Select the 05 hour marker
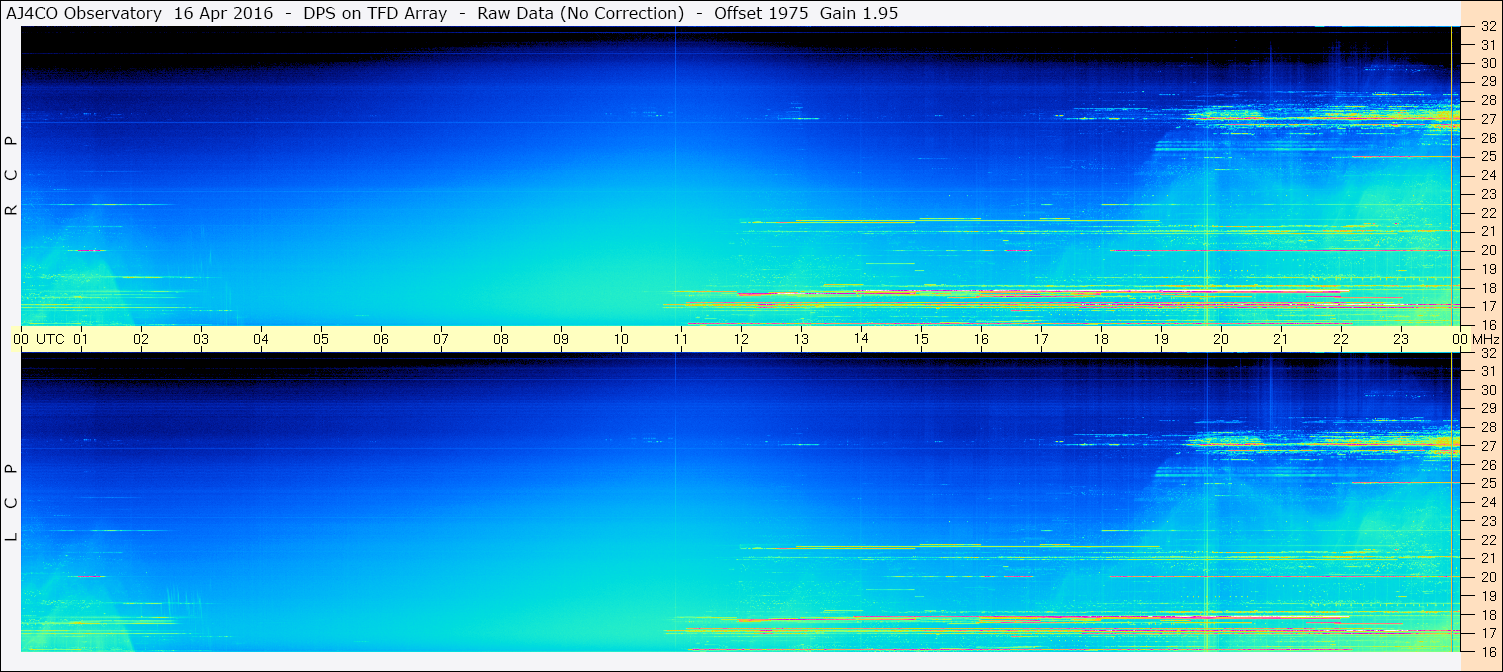The height and width of the screenshot is (672, 1503). click(x=321, y=339)
